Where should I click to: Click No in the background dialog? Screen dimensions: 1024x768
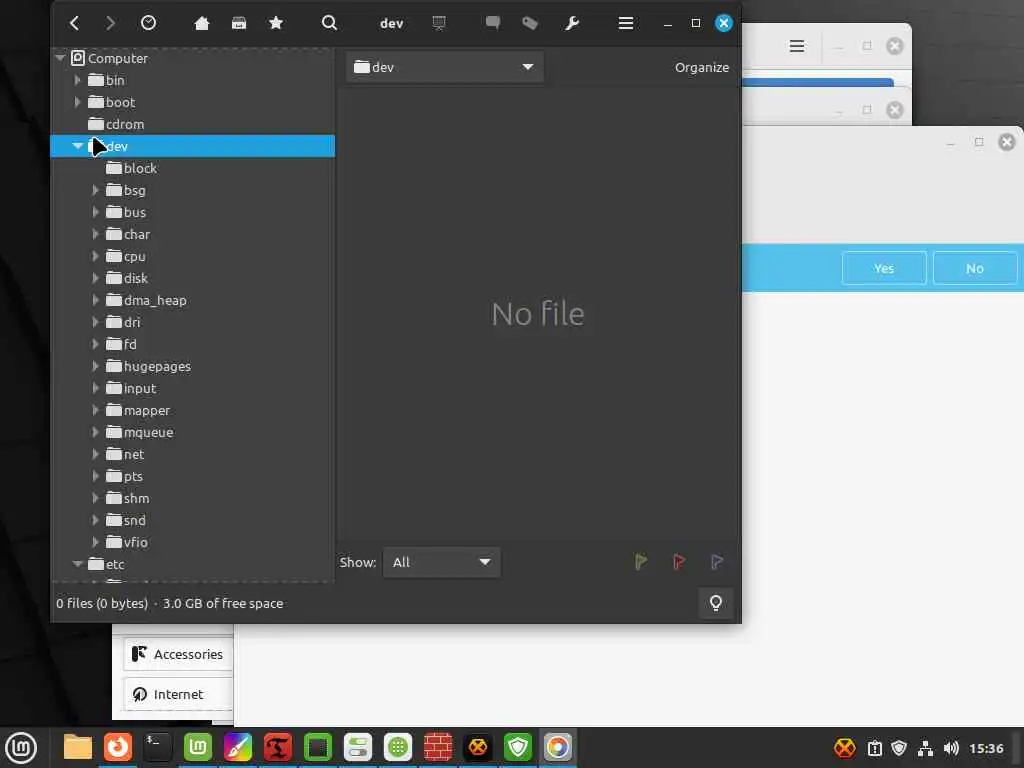pyautogui.click(x=974, y=268)
